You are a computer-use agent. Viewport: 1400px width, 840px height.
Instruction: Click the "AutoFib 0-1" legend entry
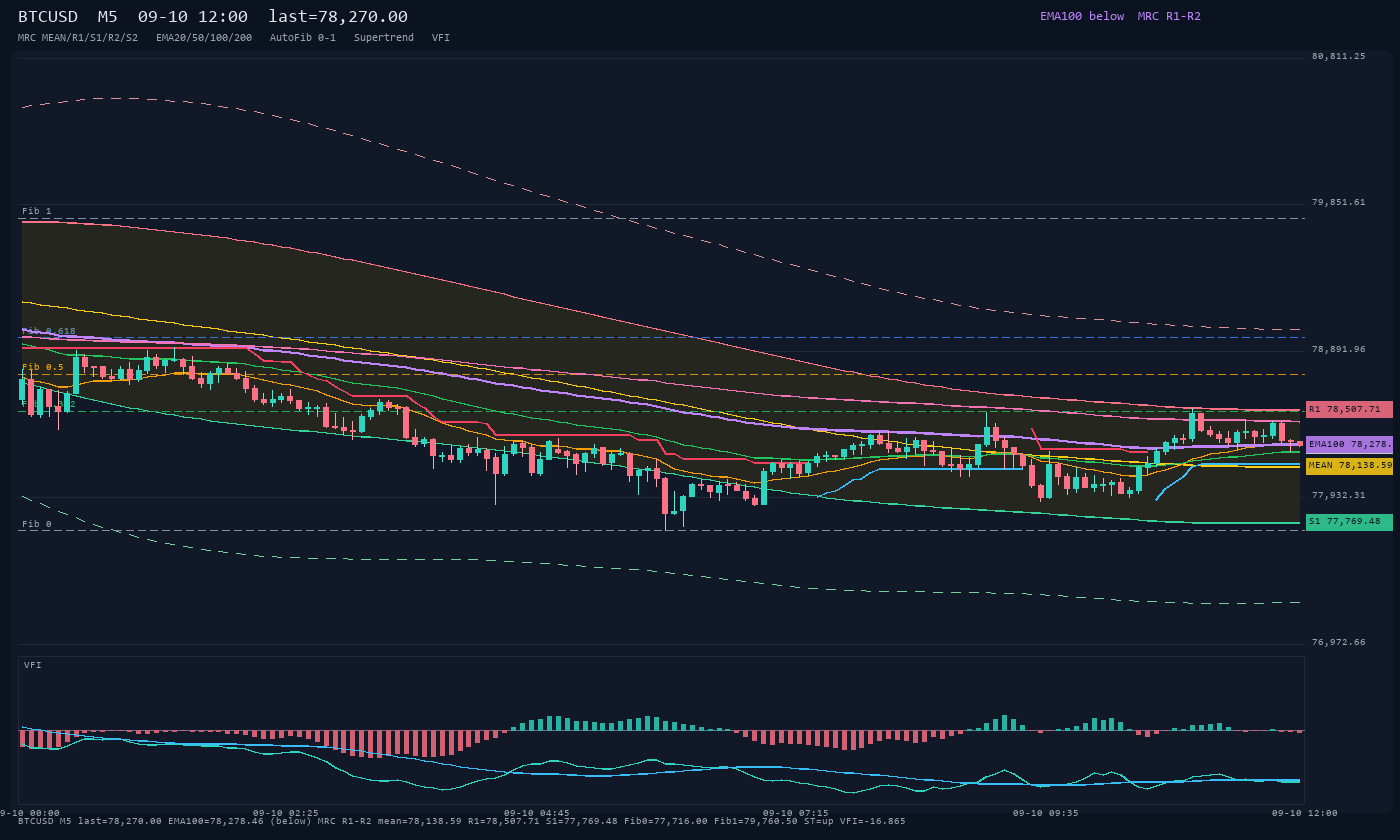tap(303, 38)
